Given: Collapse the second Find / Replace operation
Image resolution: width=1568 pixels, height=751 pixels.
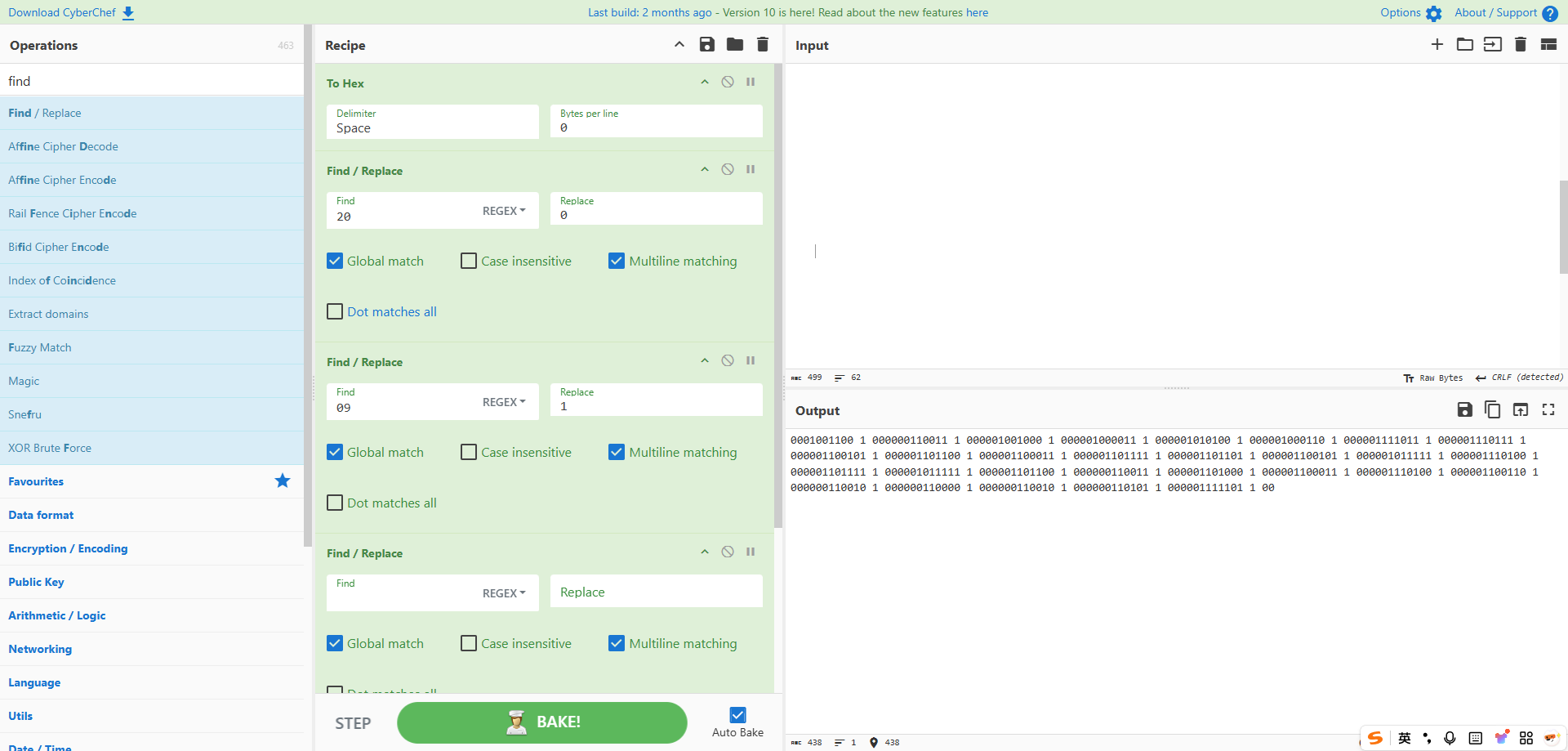Looking at the screenshot, I should tap(705, 361).
